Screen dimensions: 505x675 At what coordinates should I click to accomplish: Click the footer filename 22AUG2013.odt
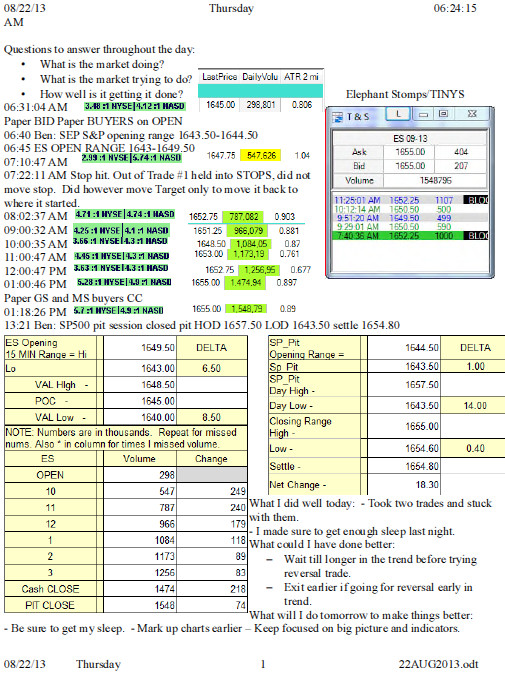[x=438, y=664]
